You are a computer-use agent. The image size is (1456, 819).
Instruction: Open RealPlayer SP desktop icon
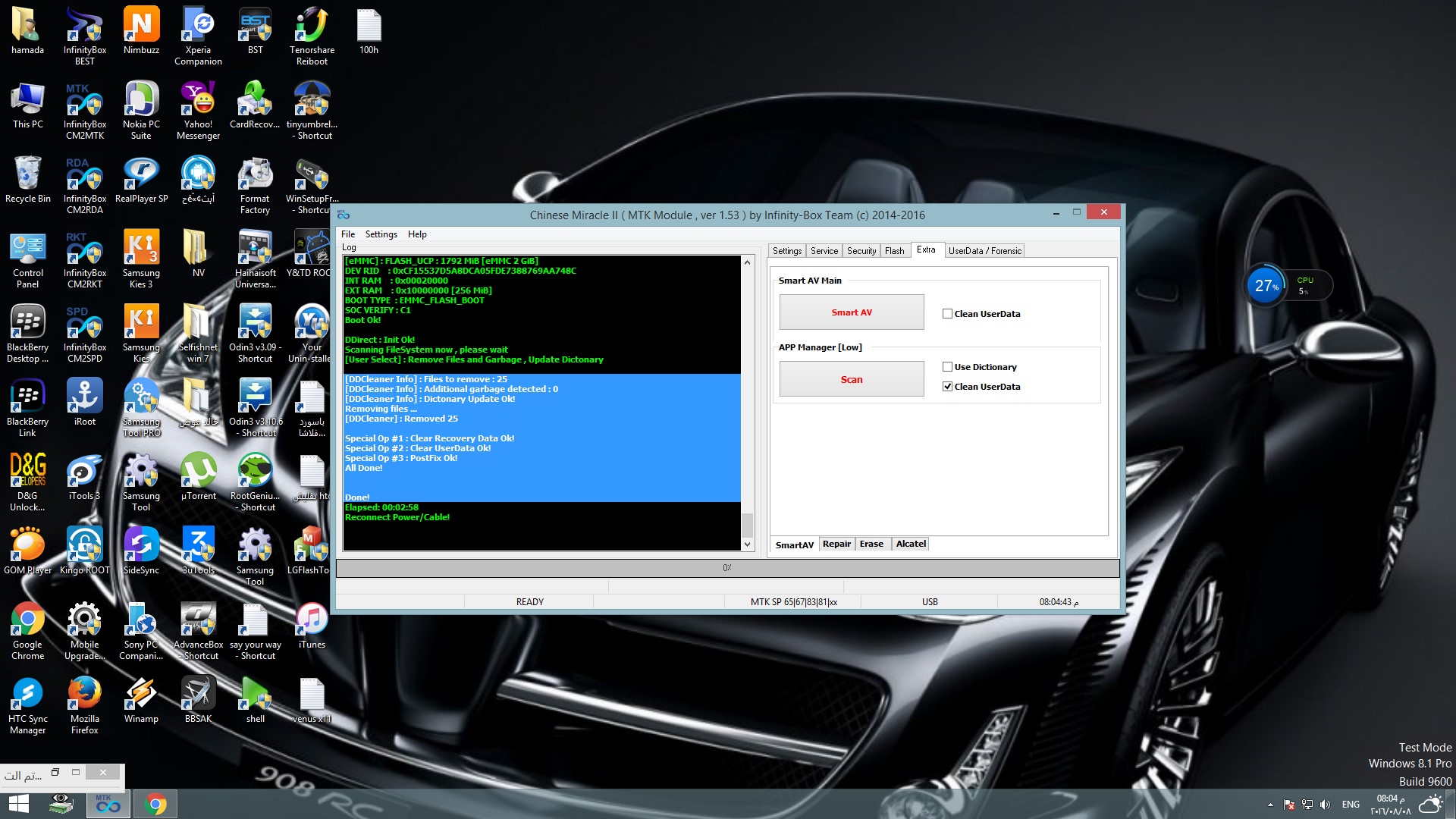pos(142,179)
